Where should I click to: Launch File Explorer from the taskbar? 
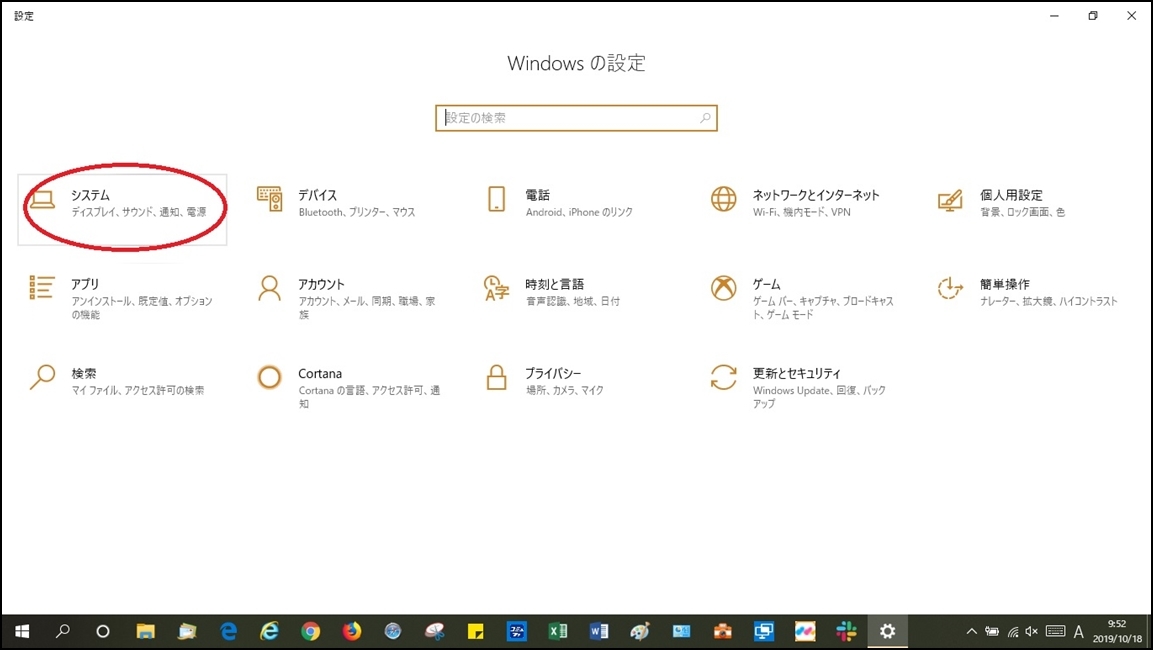pos(146,631)
